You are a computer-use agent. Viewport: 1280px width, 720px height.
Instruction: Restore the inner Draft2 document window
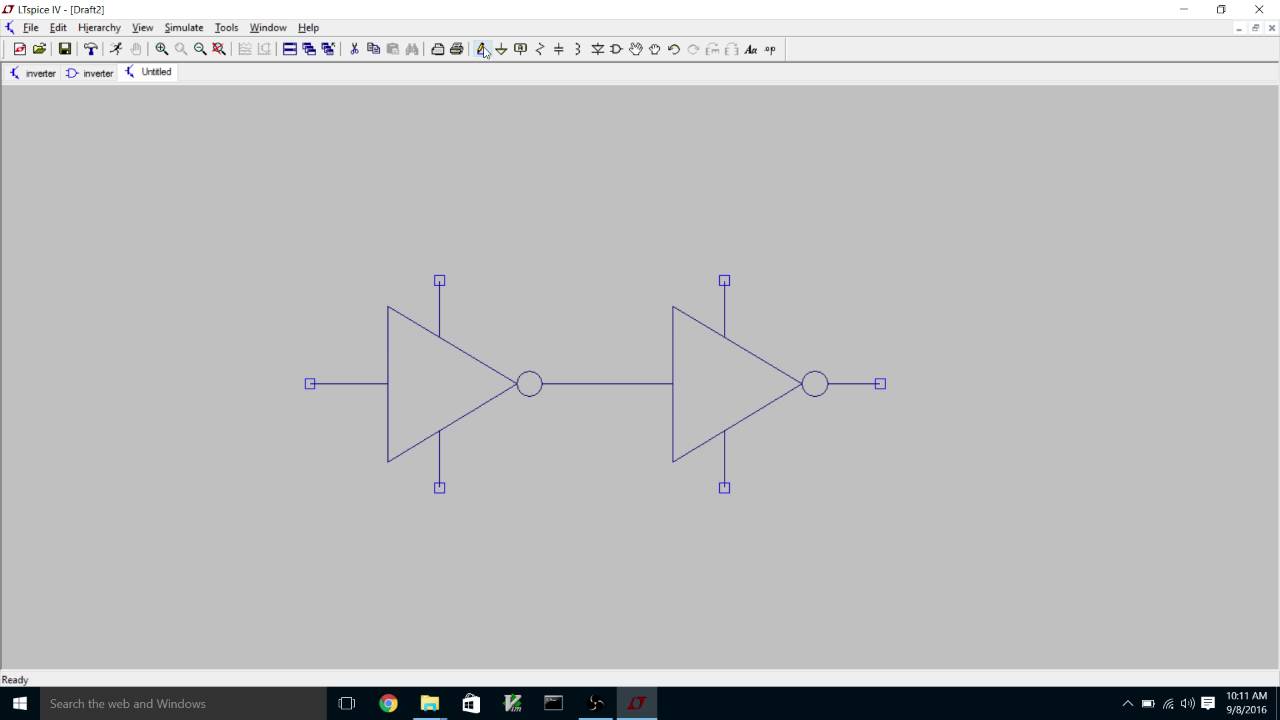1256,28
